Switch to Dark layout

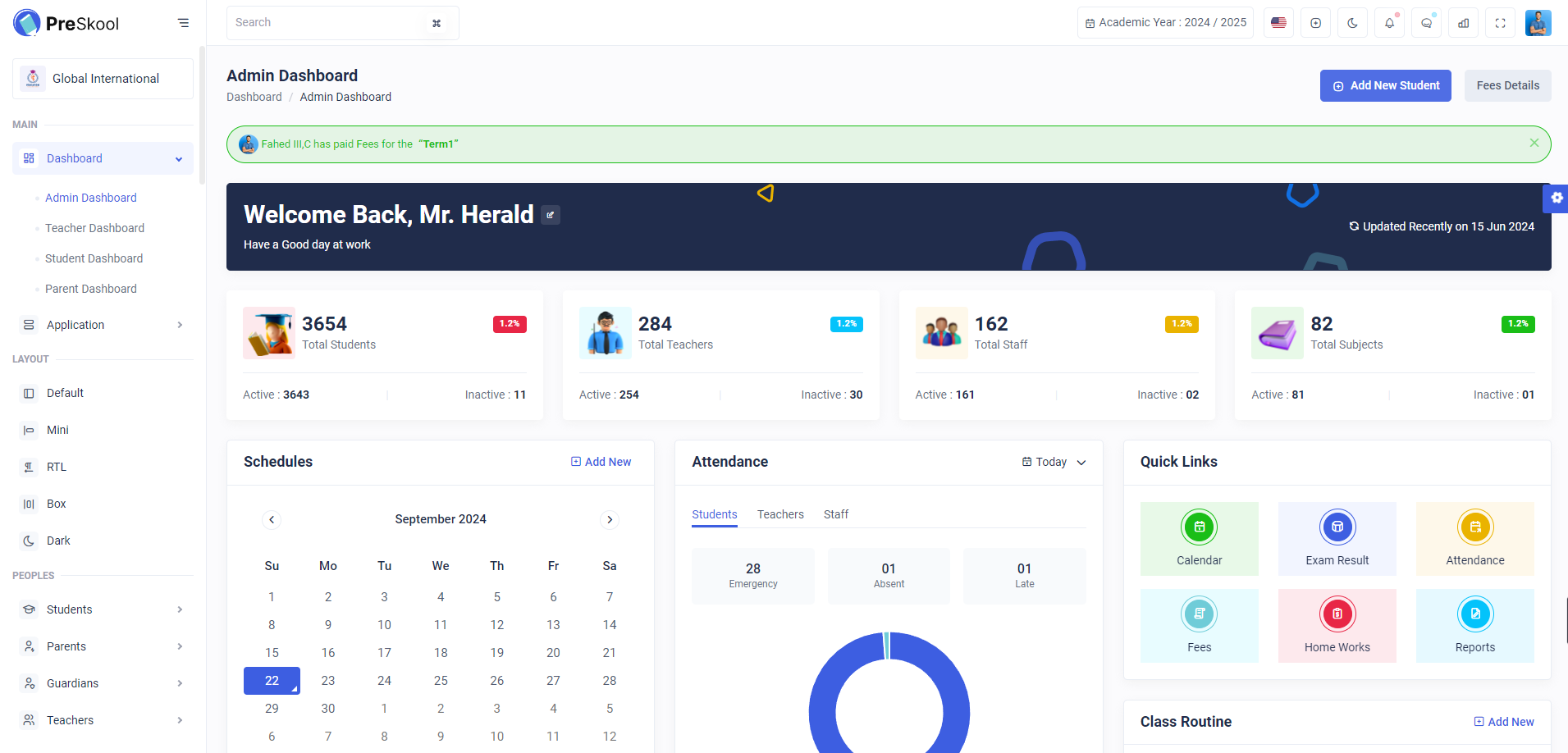click(103, 541)
